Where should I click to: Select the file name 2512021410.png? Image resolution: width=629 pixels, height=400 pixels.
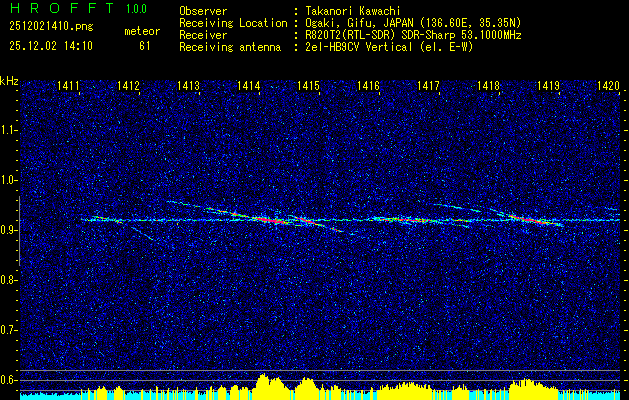[51, 27]
